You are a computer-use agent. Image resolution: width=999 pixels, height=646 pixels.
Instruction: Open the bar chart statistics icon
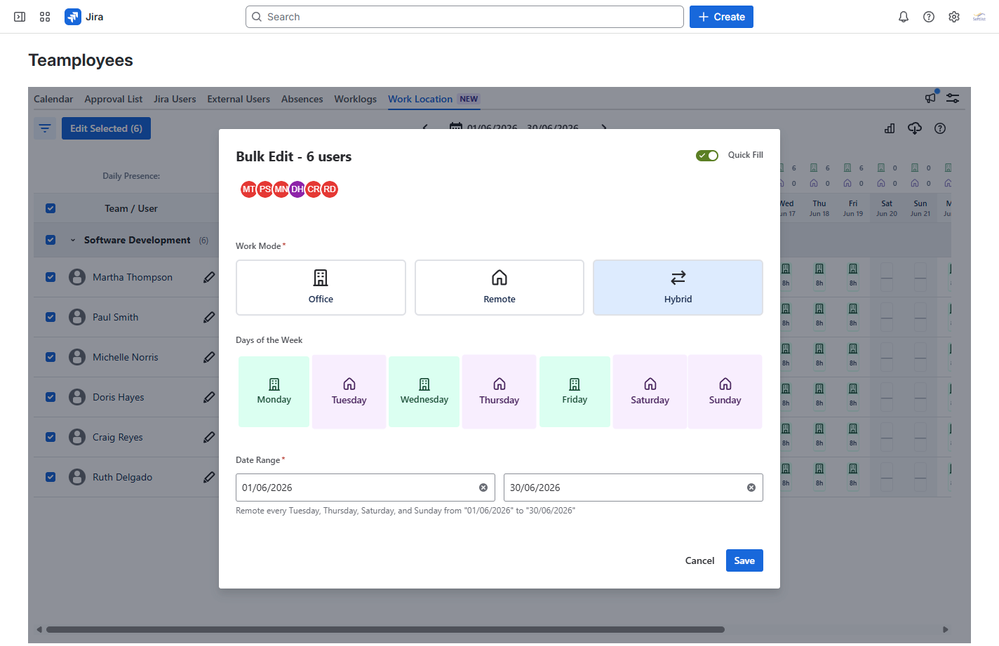point(889,129)
